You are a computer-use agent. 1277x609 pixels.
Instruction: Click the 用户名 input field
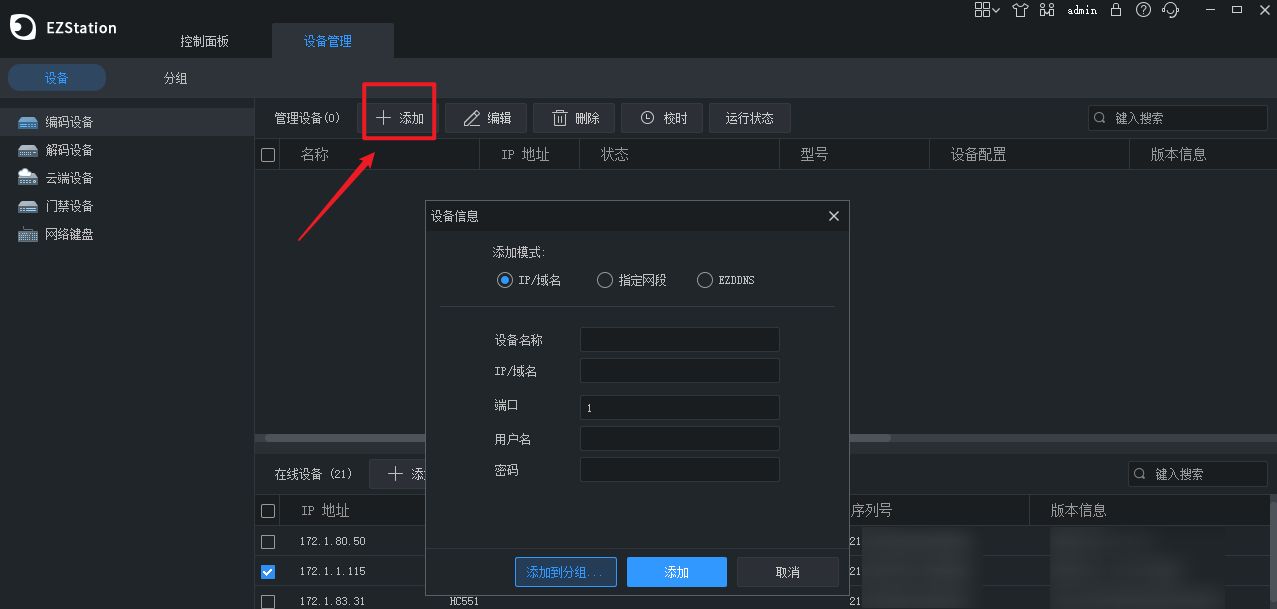[679, 438]
